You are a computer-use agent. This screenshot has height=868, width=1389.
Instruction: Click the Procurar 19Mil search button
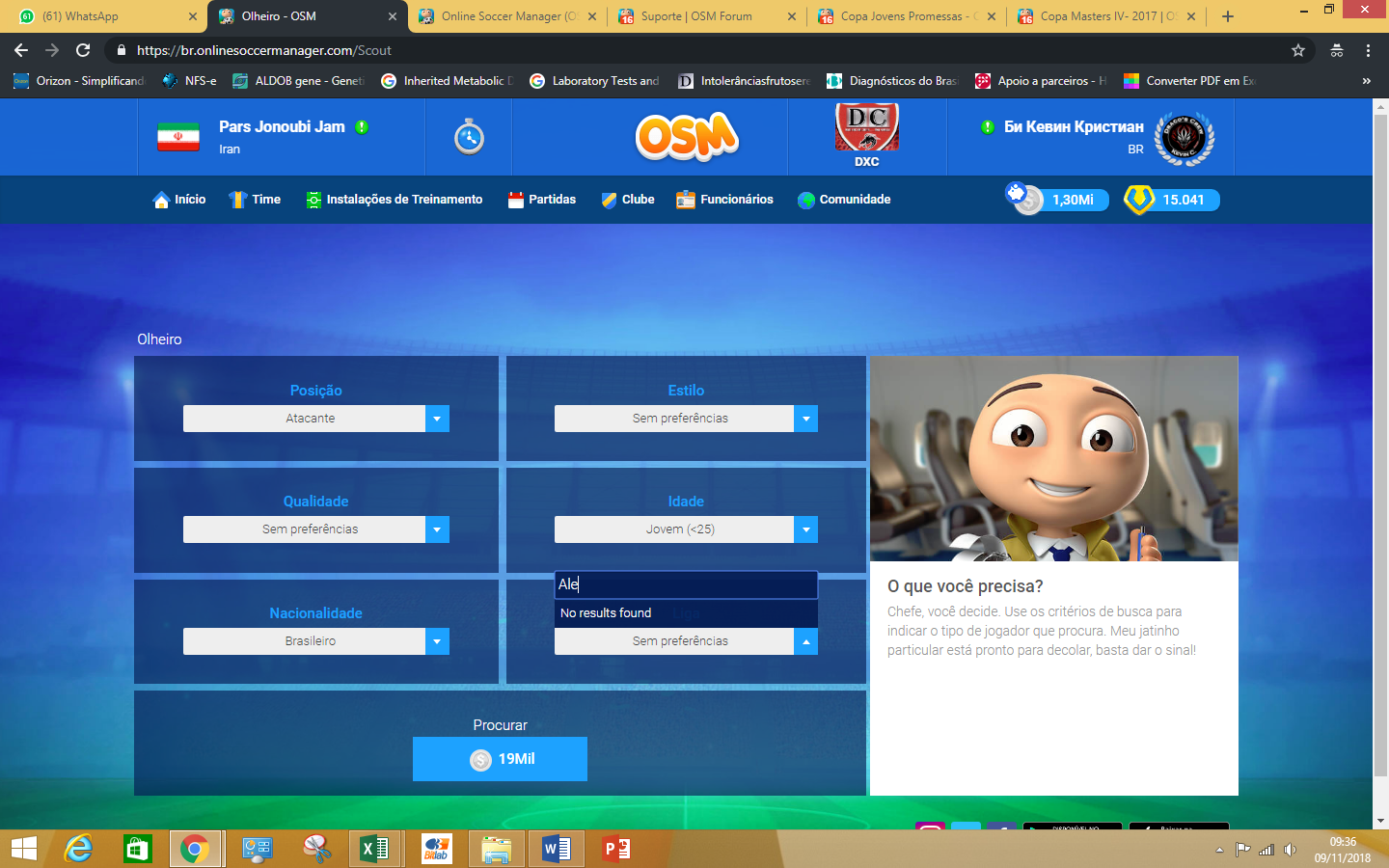pos(500,759)
